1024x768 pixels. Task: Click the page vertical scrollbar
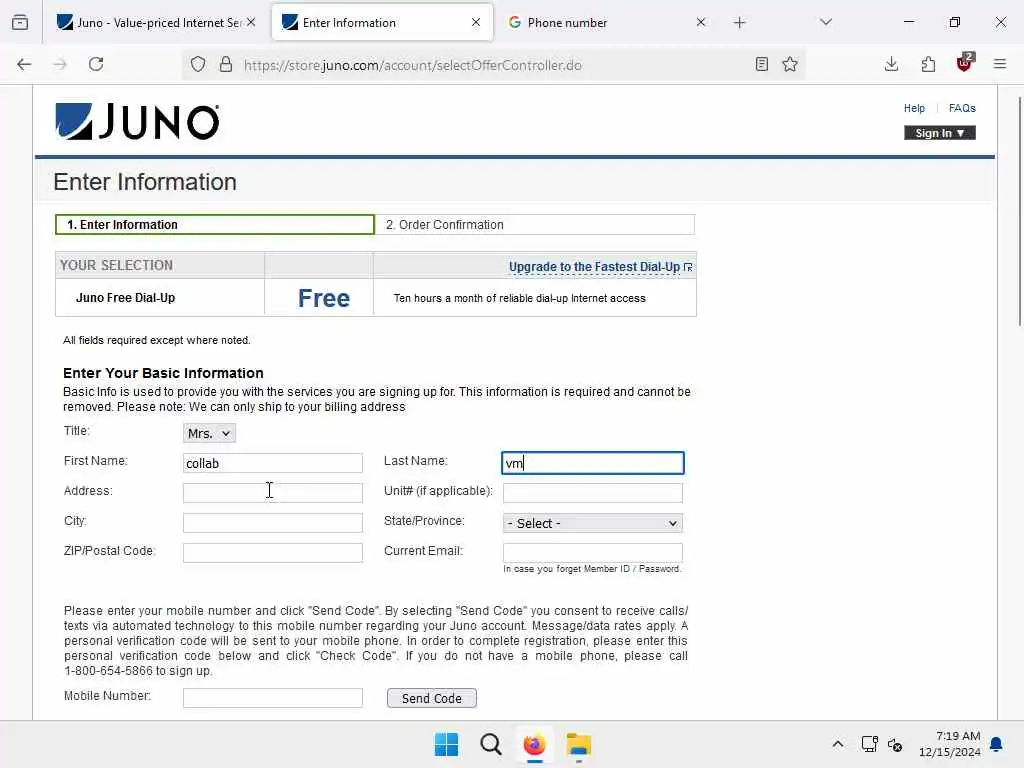pyautogui.click(x=1019, y=211)
